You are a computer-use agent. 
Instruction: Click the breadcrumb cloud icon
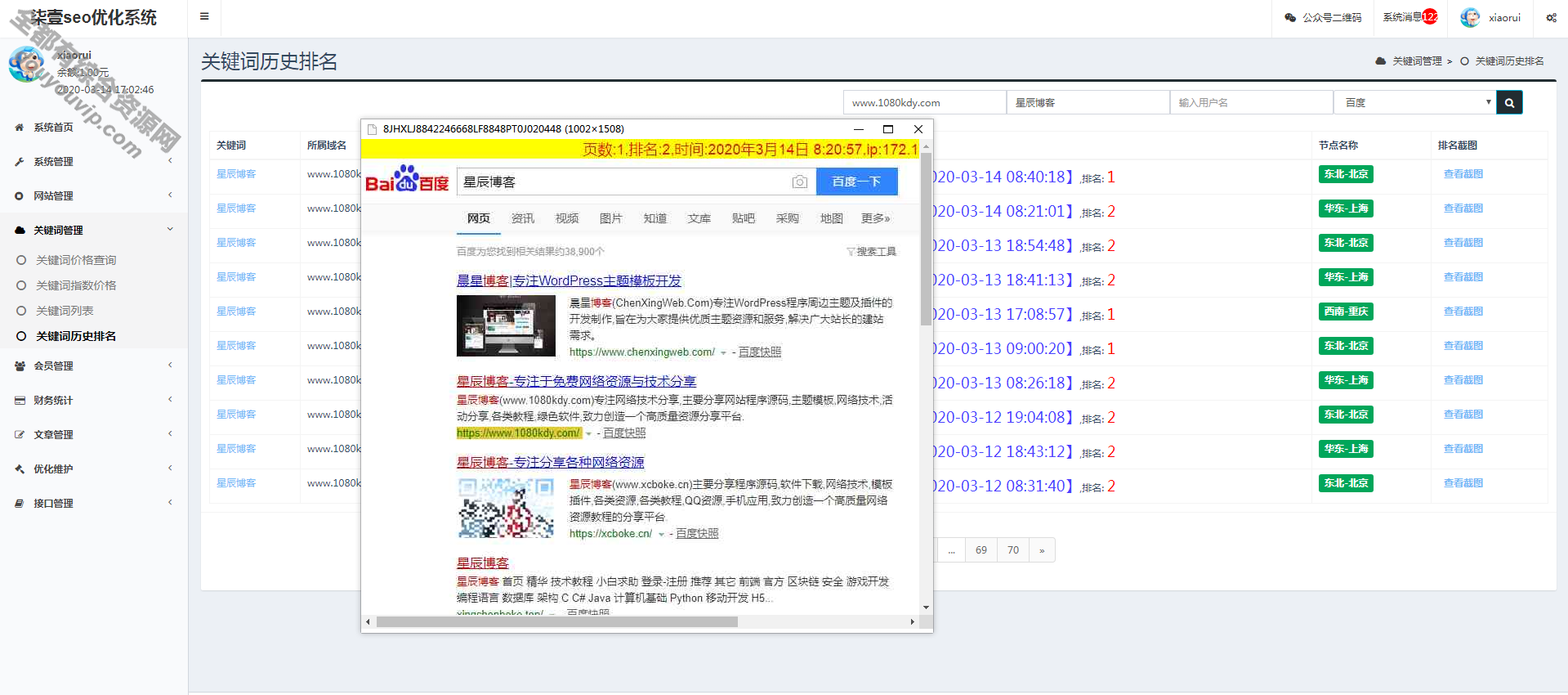coord(1381,61)
